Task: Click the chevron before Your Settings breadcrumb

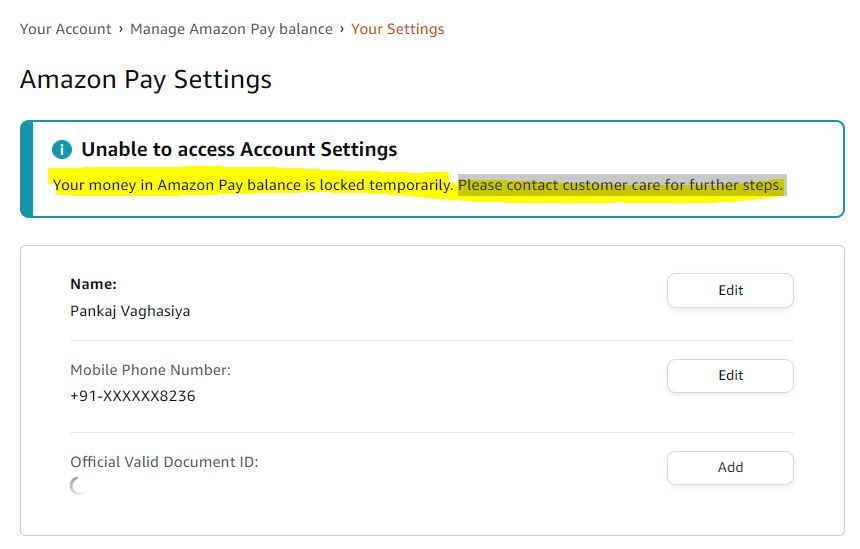Action: click(342, 29)
